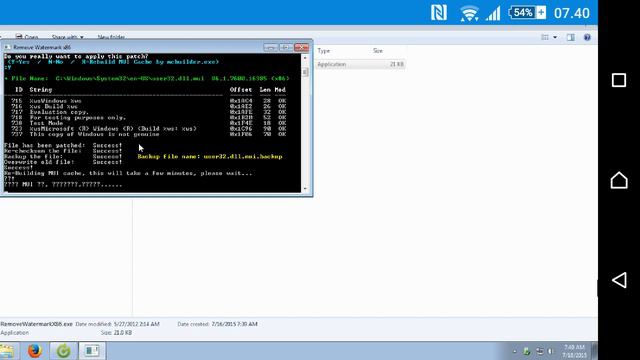
Task: Click the network tray icon
Action: pos(540,351)
